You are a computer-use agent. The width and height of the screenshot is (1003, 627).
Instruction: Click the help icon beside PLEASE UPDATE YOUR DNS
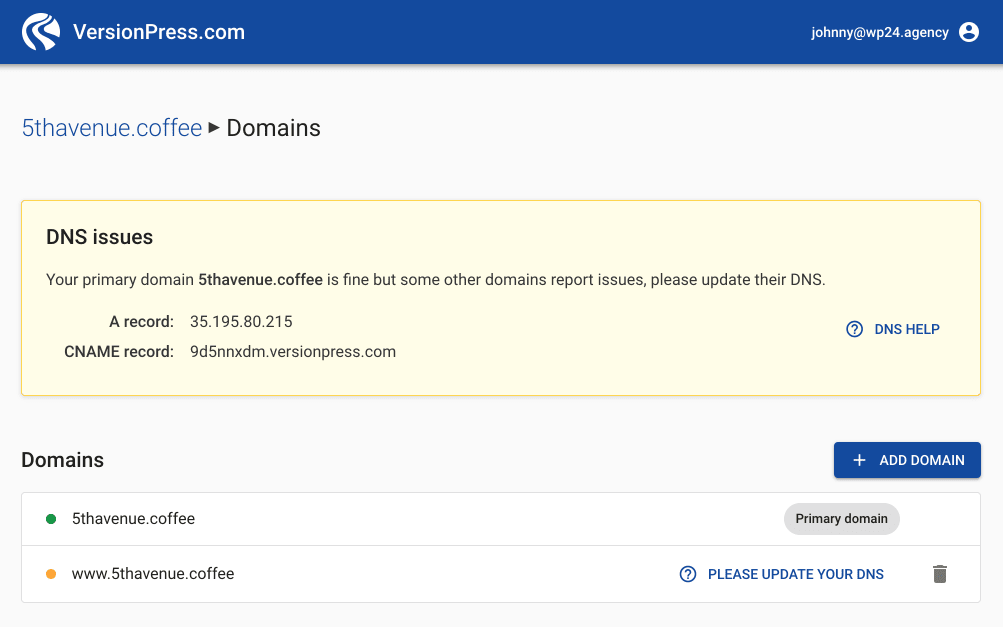pos(687,574)
